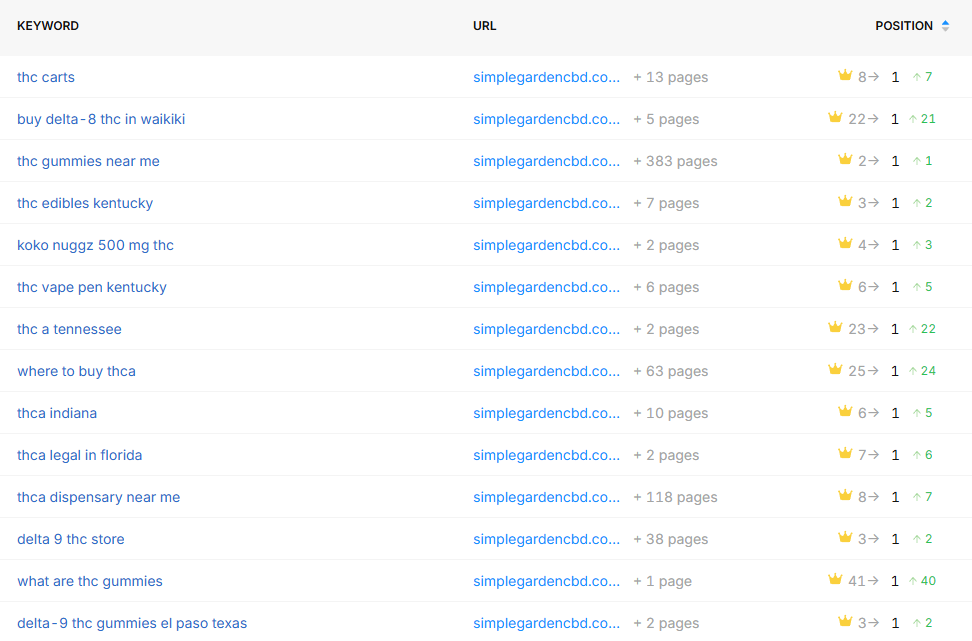Visit the simplegardencbd URL for thc gummies near me
The image size is (972, 641).
coord(546,161)
